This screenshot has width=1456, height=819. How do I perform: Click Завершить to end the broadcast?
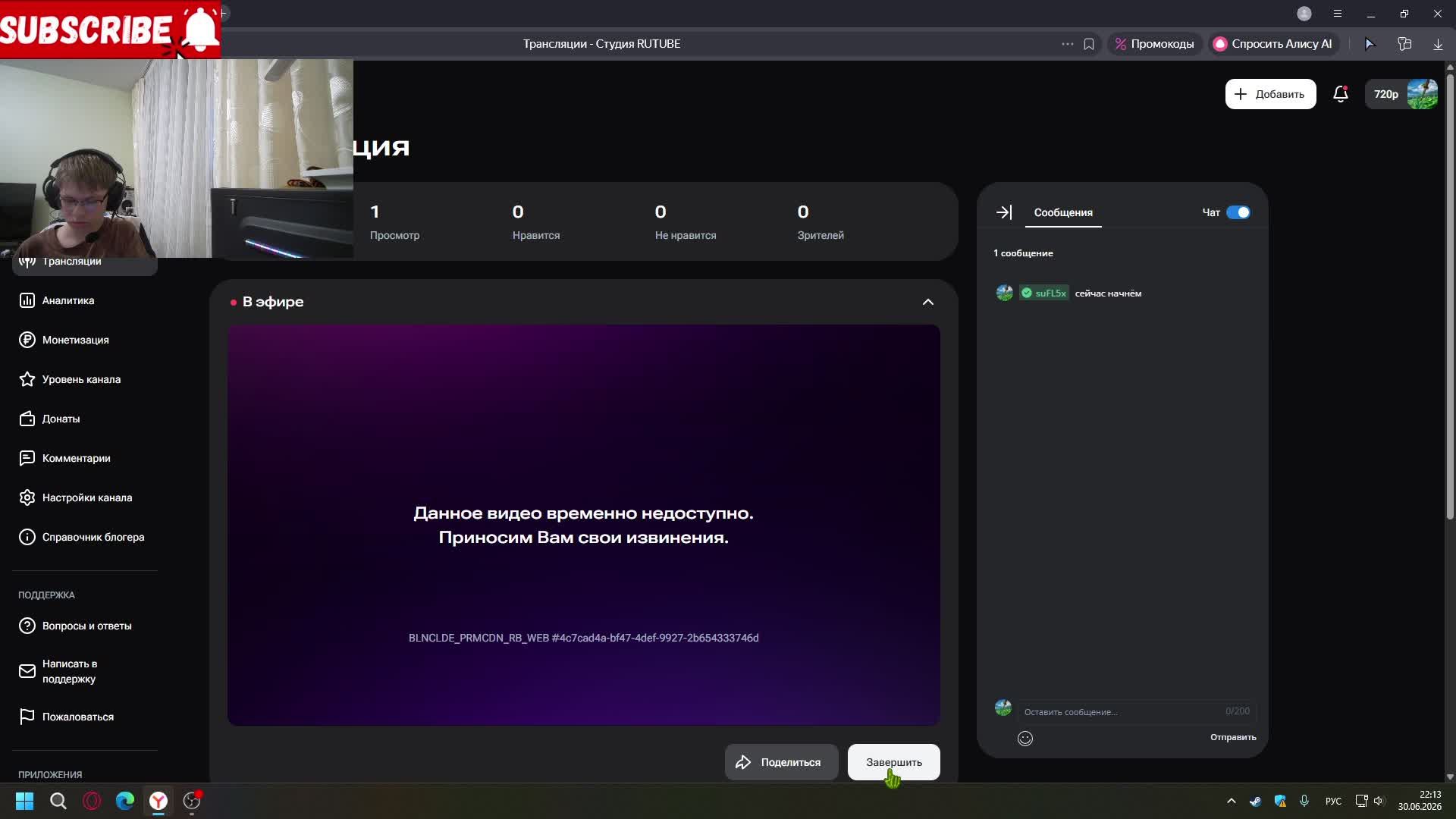click(x=893, y=762)
